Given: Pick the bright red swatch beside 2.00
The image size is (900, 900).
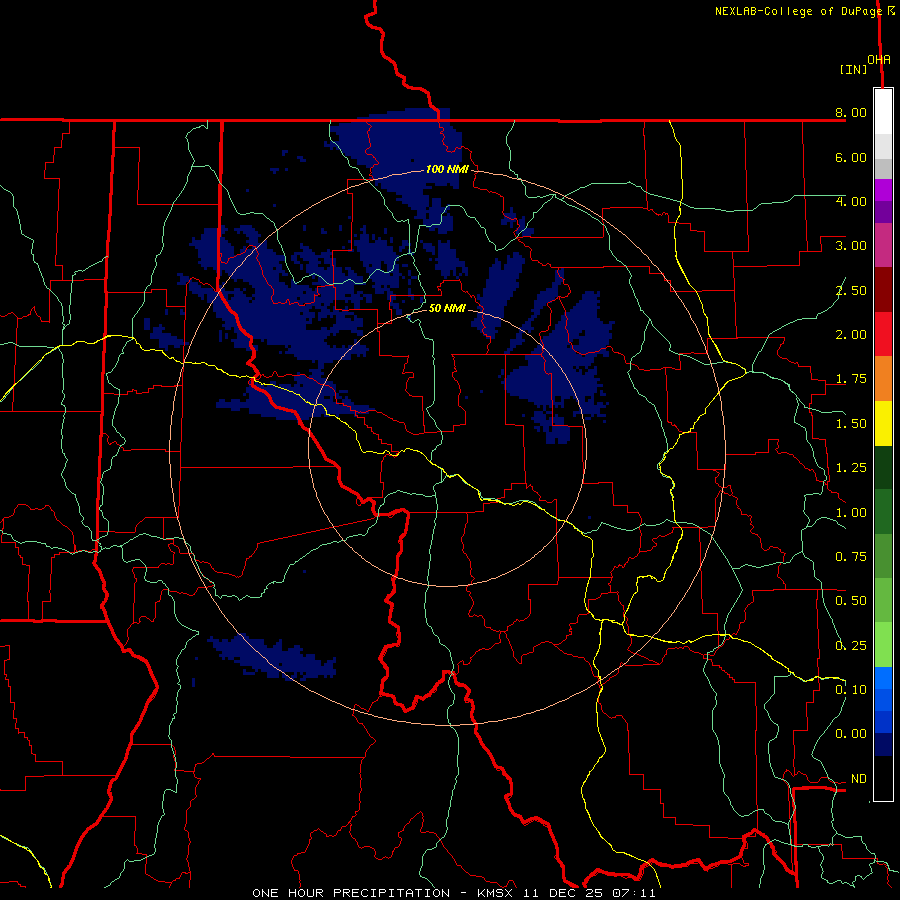Looking at the screenshot, I should [883, 334].
